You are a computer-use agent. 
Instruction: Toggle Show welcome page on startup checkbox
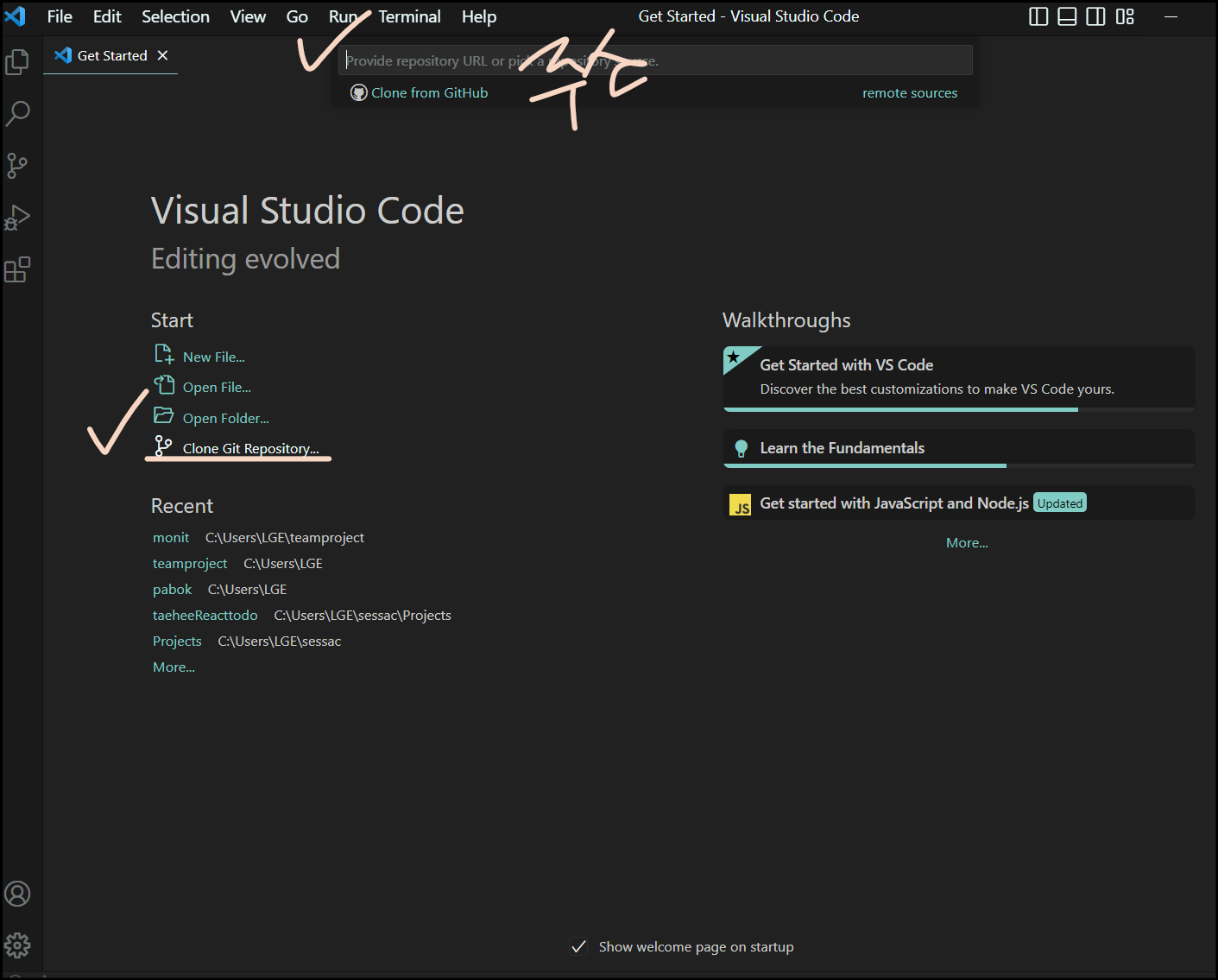coord(578,946)
